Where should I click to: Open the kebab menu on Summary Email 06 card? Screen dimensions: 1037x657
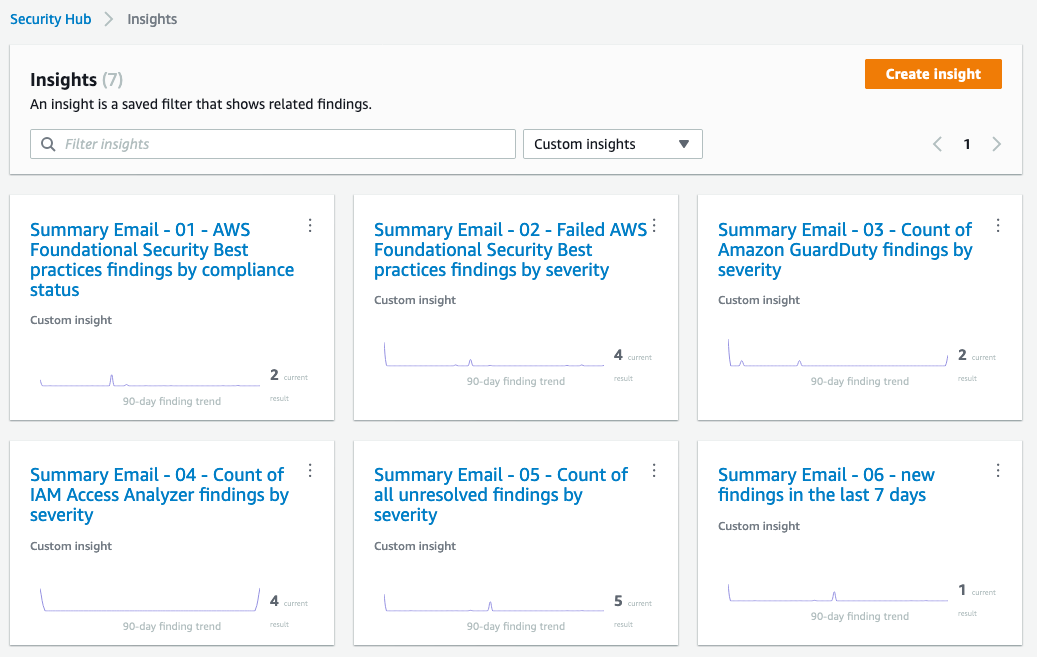tap(998, 470)
